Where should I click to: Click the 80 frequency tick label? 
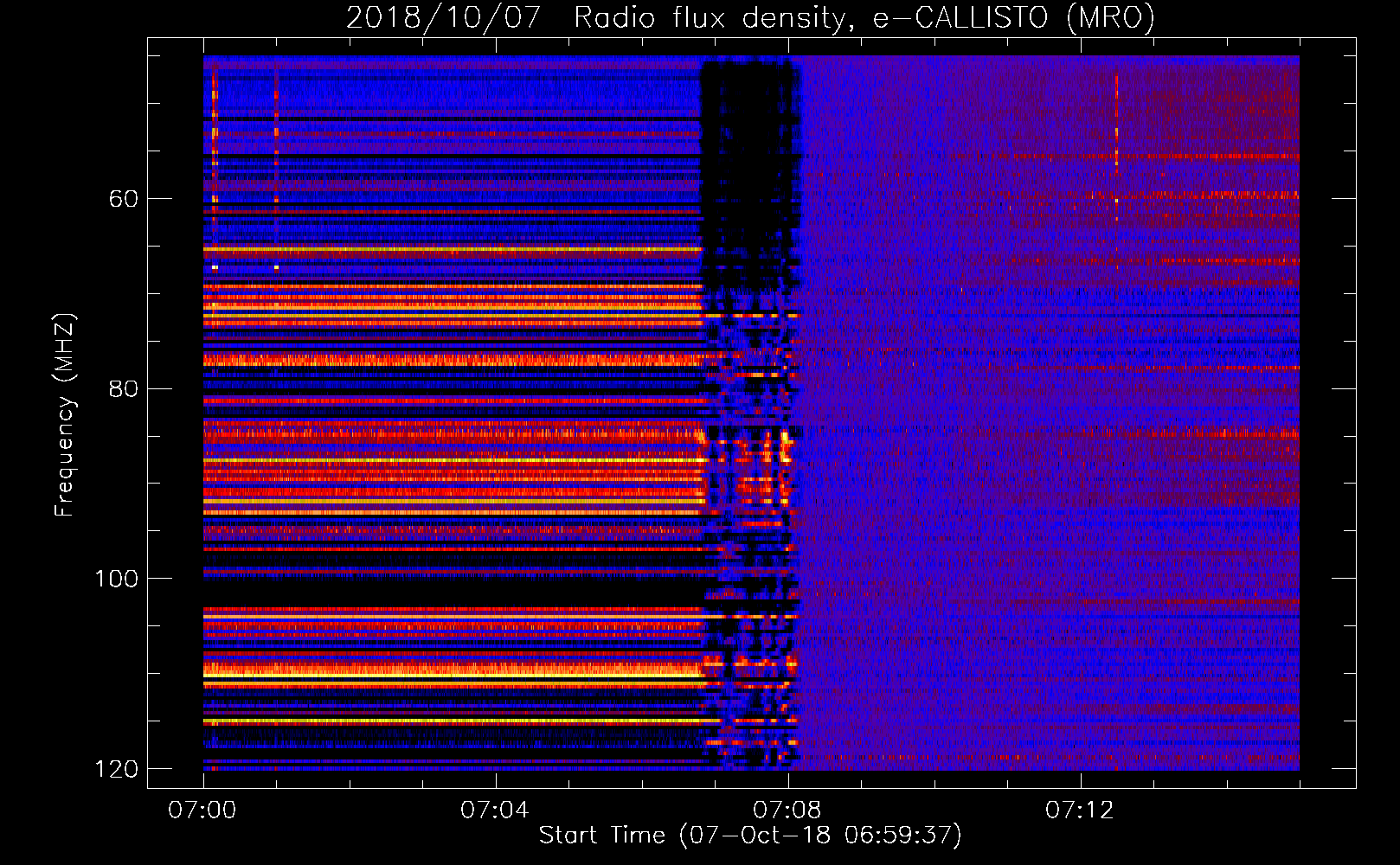click(x=123, y=388)
